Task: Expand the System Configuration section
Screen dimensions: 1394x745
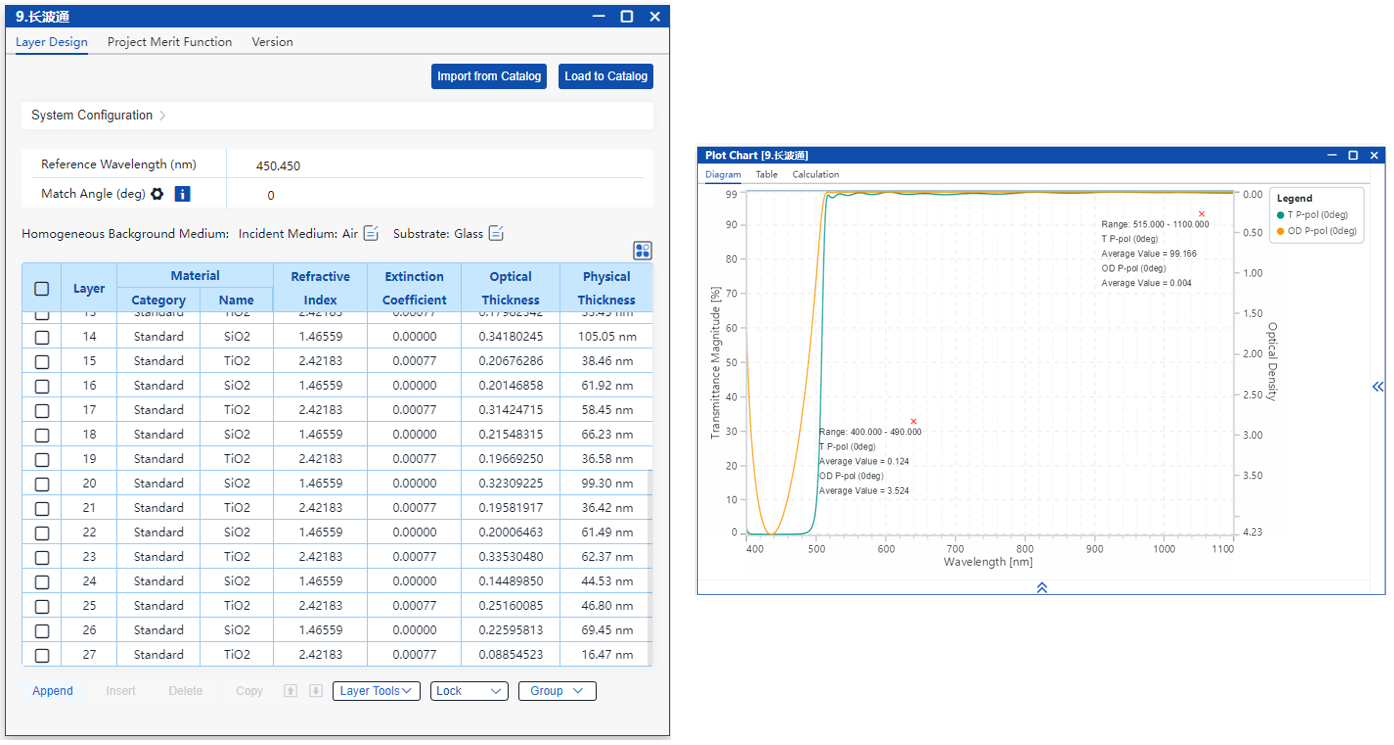Action: [98, 115]
